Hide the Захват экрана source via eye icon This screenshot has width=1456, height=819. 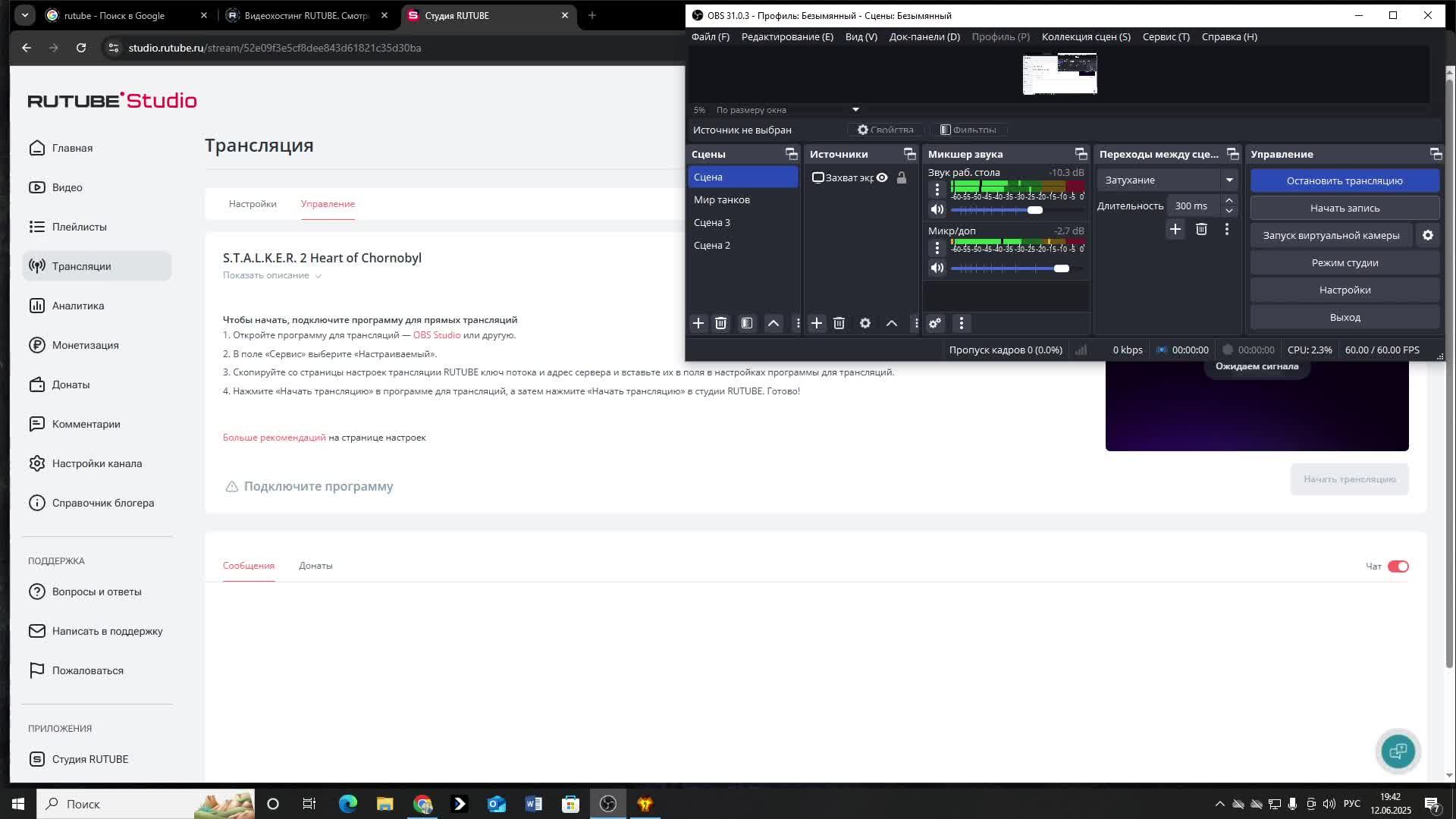pyautogui.click(x=882, y=177)
